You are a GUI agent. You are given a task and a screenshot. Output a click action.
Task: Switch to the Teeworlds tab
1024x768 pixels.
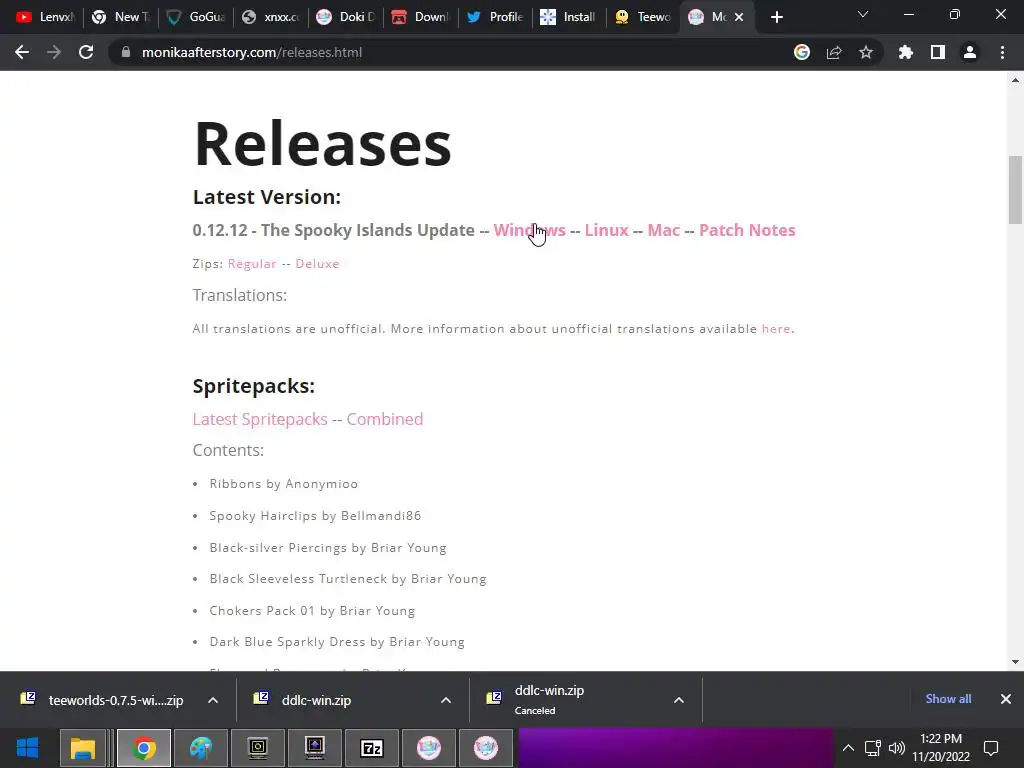tap(645, 17)
